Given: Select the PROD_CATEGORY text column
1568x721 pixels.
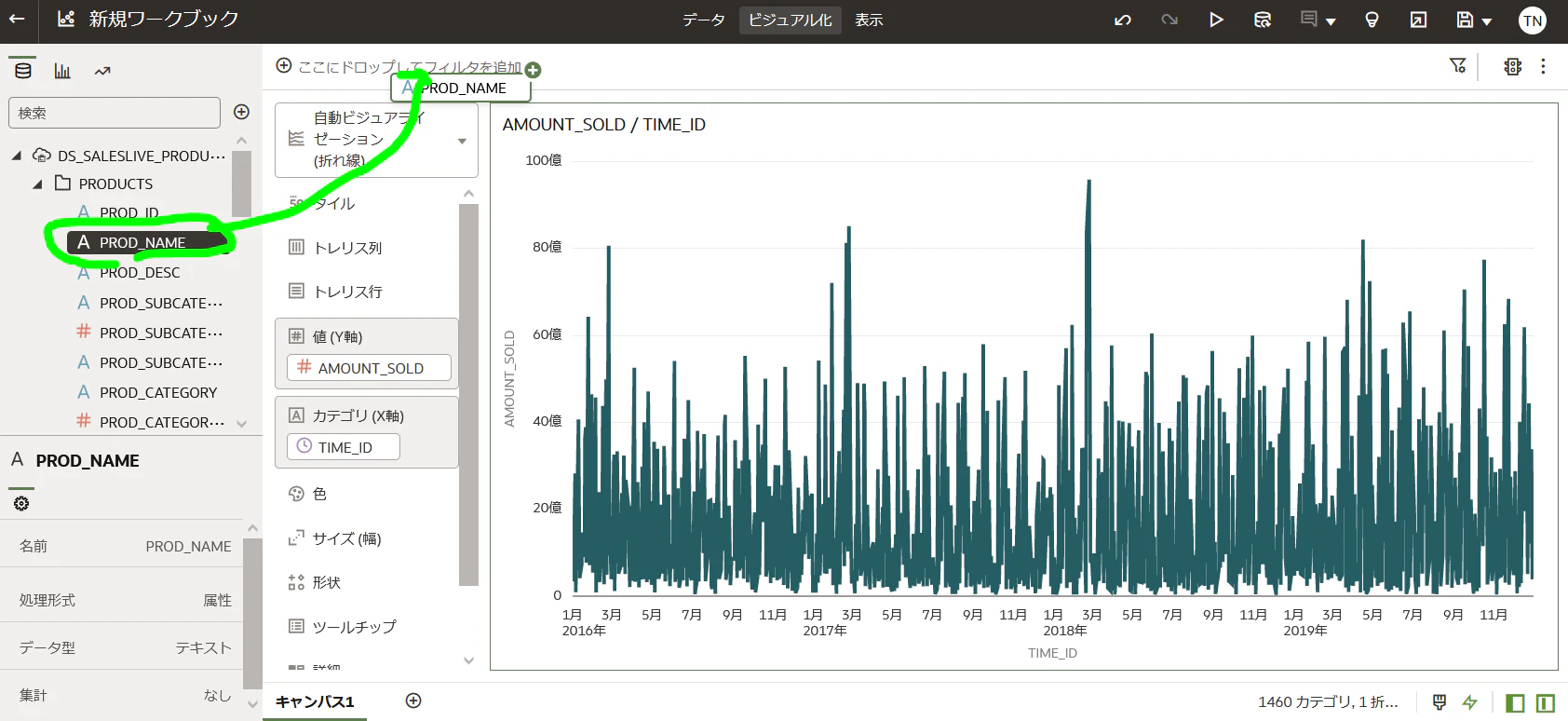Looking at the screenshot, I should click(x=158, y=393).
